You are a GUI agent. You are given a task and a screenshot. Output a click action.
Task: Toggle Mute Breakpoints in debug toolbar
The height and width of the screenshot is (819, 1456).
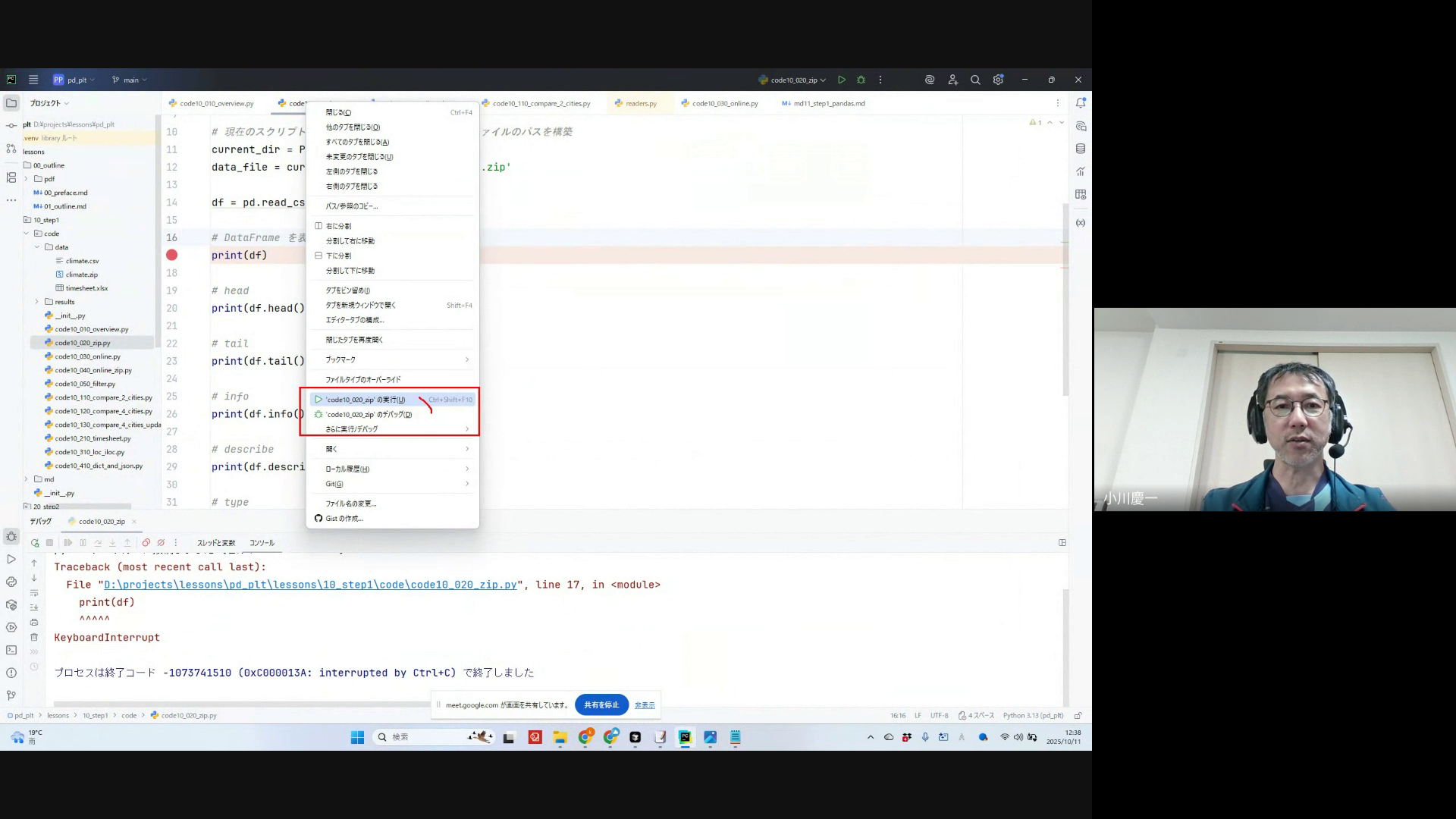click(161, 543)
